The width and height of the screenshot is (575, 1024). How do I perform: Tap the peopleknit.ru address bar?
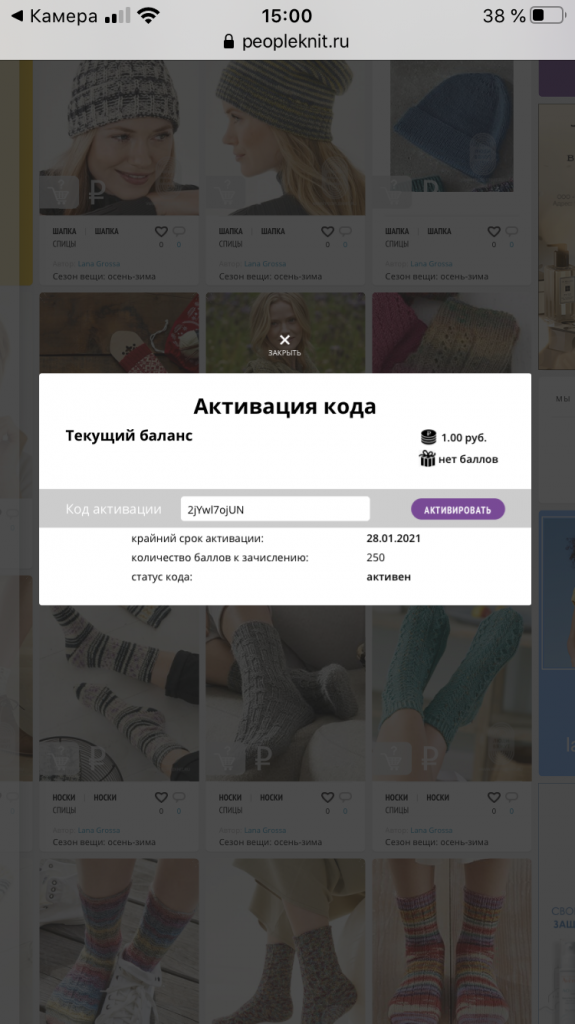tap(287, 42)
